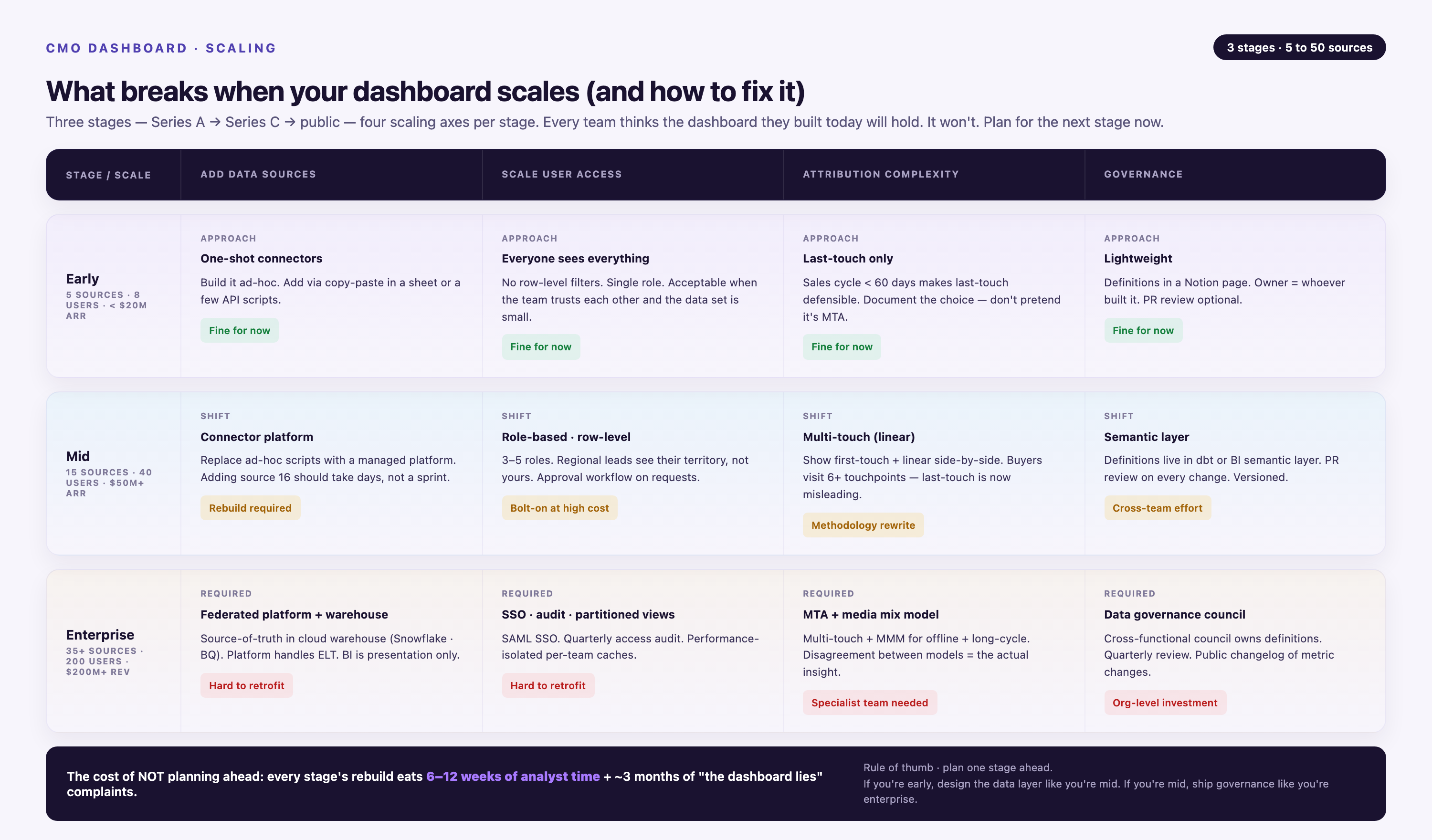Click 'Fine for now' tag under Everyone sees everything
This screenshot has width=1432, height=840.
tap(540, 346)
